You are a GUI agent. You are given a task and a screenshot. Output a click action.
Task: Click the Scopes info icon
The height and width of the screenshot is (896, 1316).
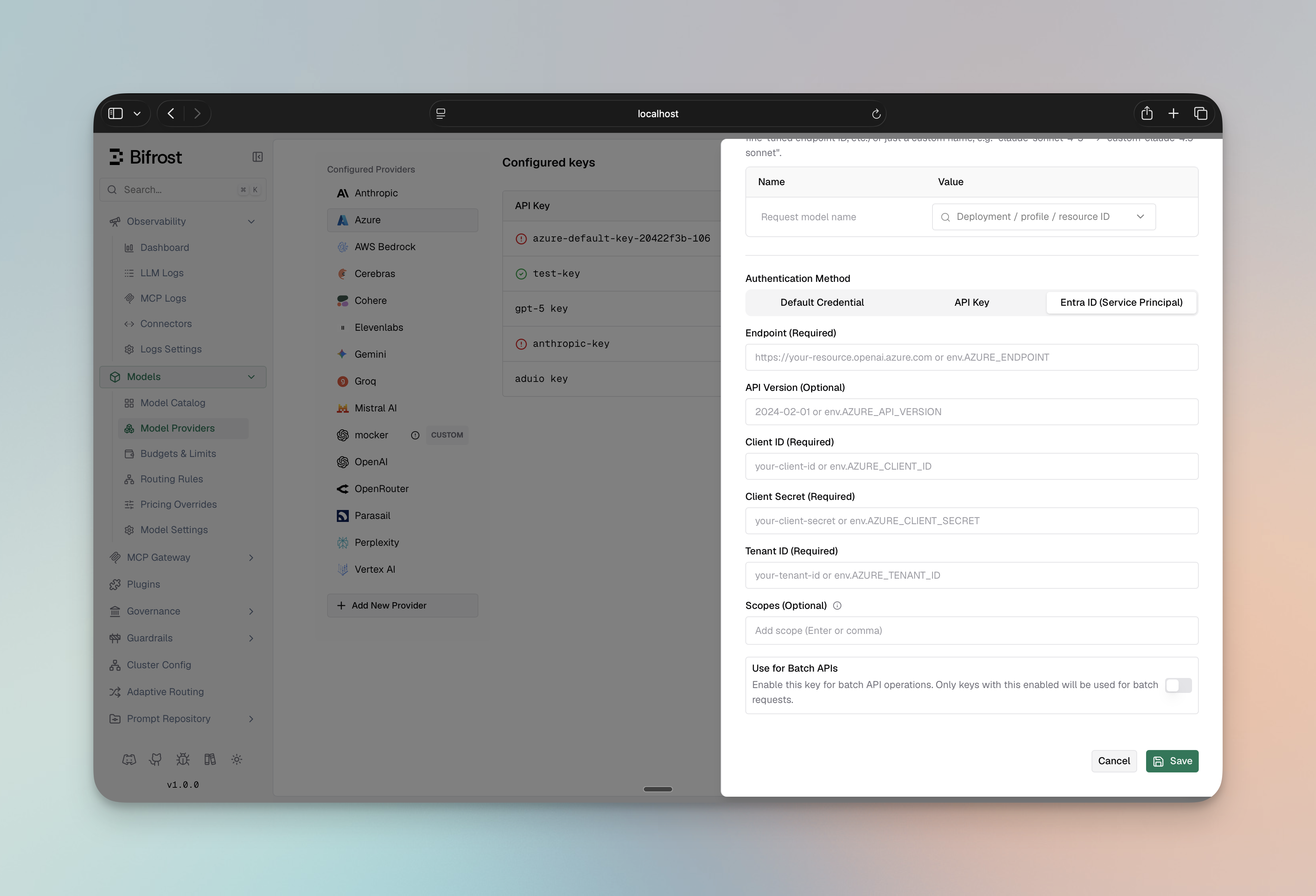coord(837,606)
